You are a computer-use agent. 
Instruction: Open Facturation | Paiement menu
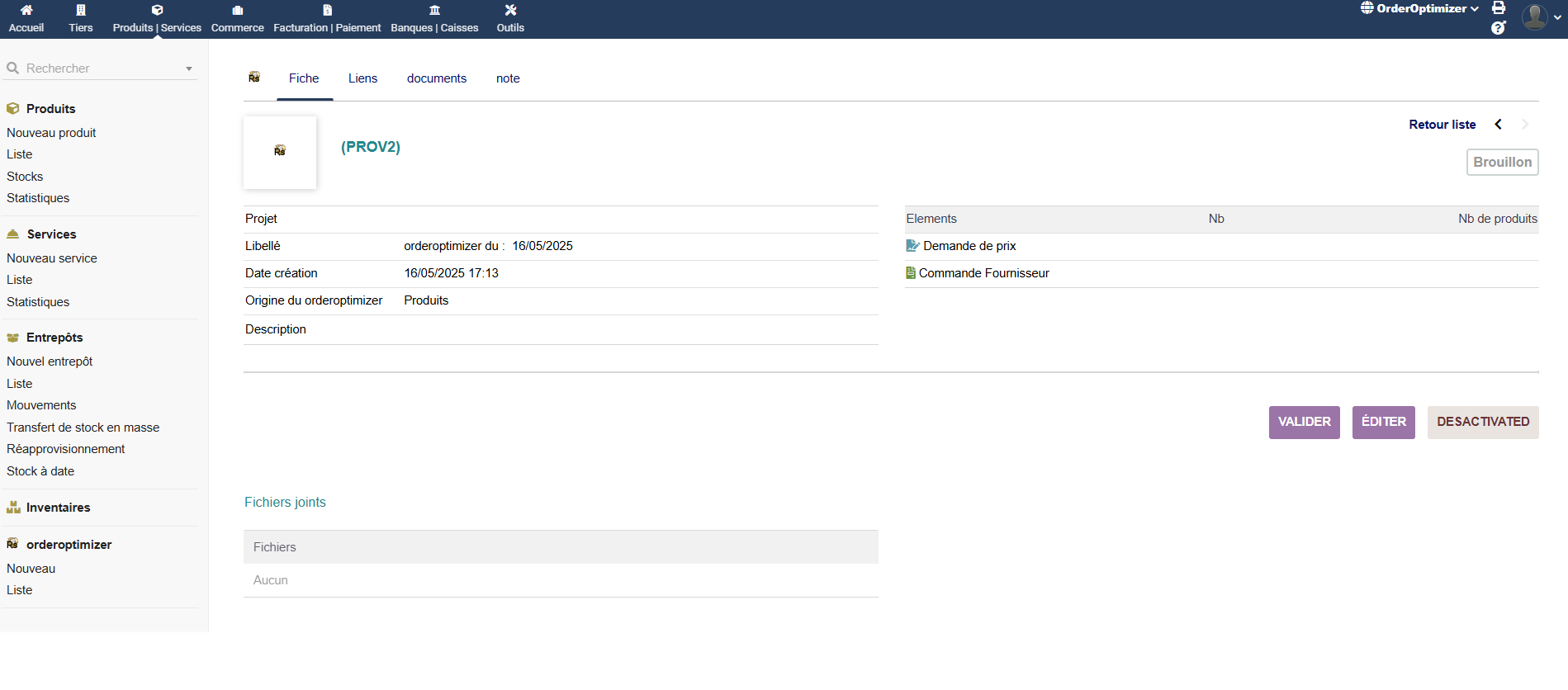coord(327,27)
